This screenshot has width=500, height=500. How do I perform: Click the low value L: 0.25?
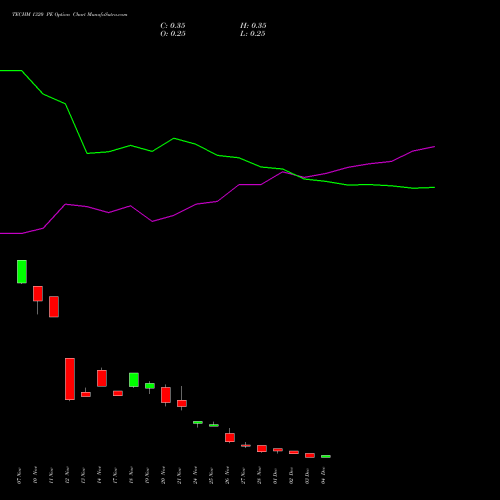pos(253,34)
